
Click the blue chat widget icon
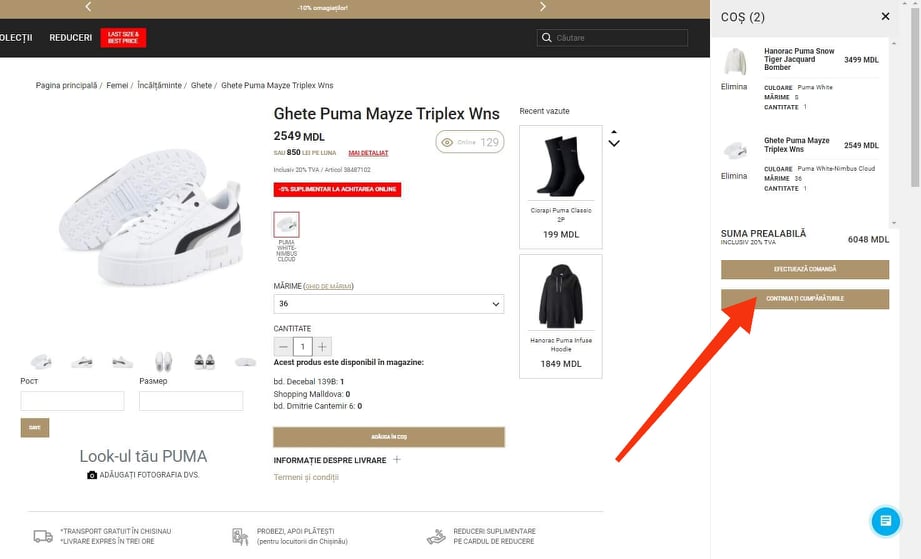(x=885, y=521)
